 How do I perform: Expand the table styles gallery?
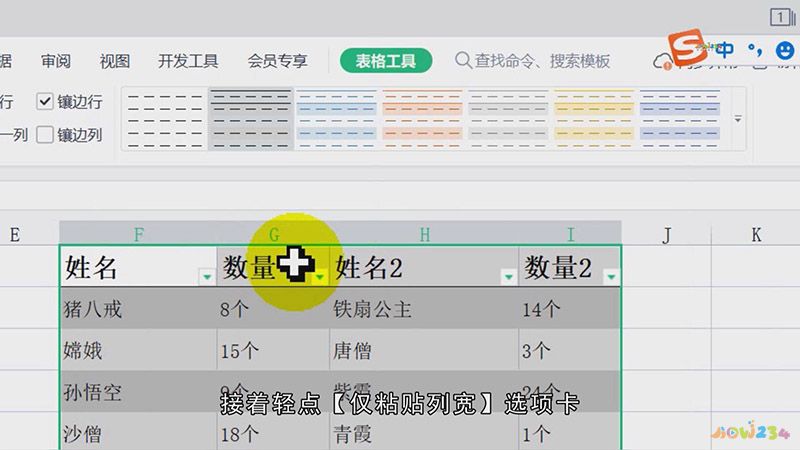click(738, 119)
